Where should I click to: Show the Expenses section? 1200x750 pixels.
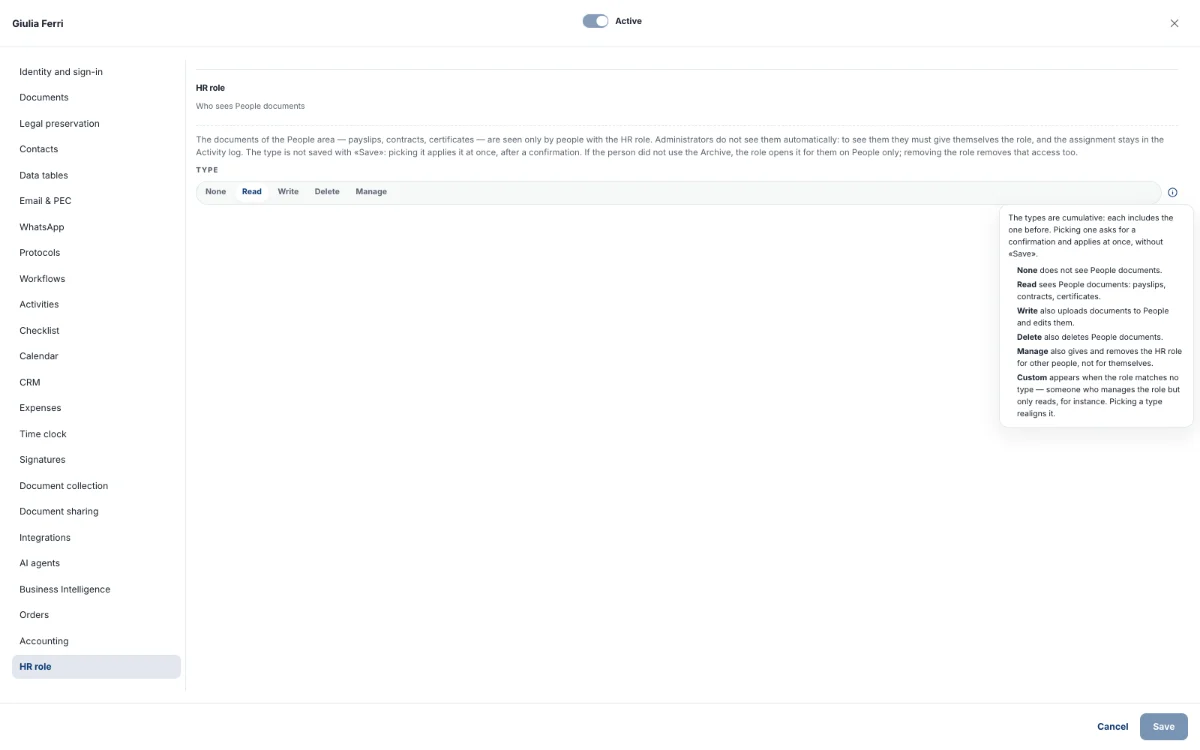click(x=96, y=408)
